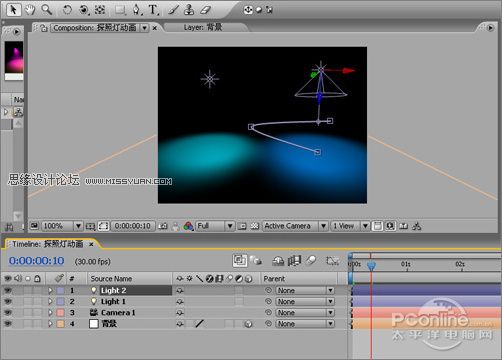Click the grid and guides options icon

click(90, 226)
